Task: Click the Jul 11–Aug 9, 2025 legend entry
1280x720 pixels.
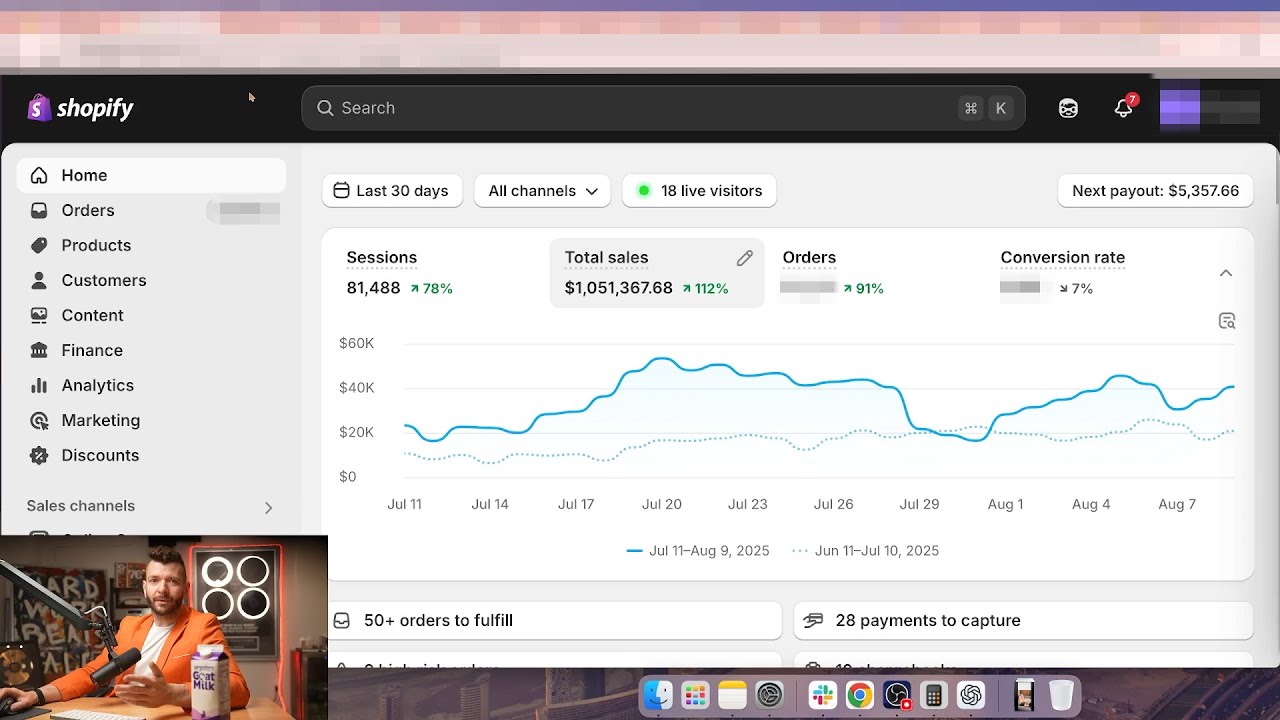Action: pos(698,551)
